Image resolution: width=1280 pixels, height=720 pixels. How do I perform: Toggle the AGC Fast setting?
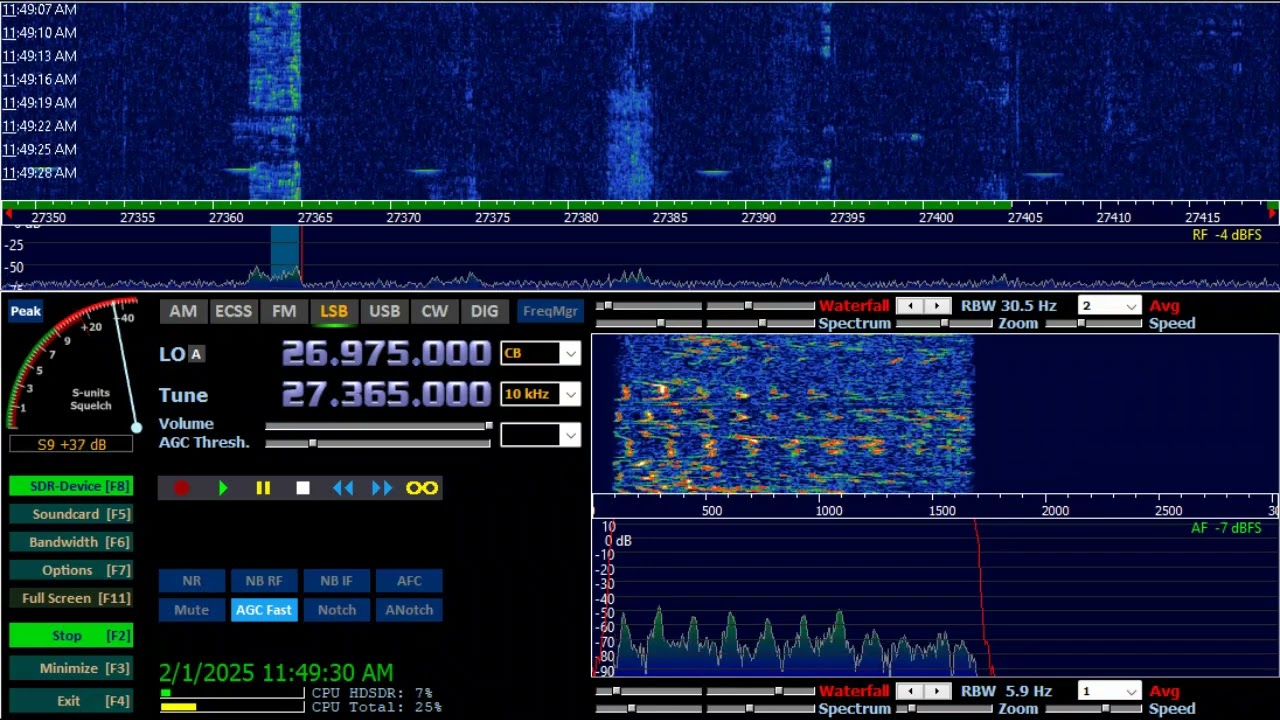pos(264,610)
